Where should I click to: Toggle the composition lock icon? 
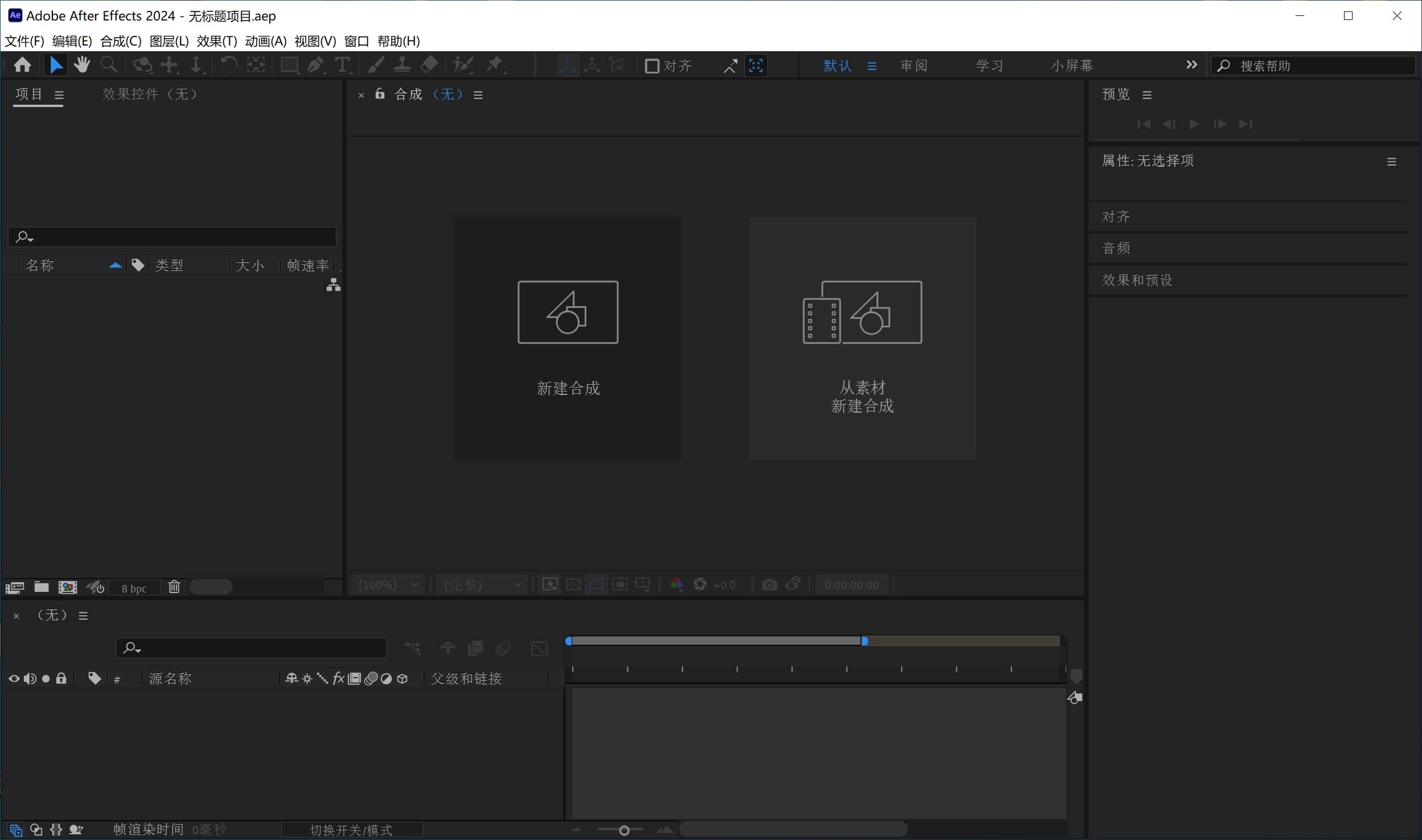(379, 94)
